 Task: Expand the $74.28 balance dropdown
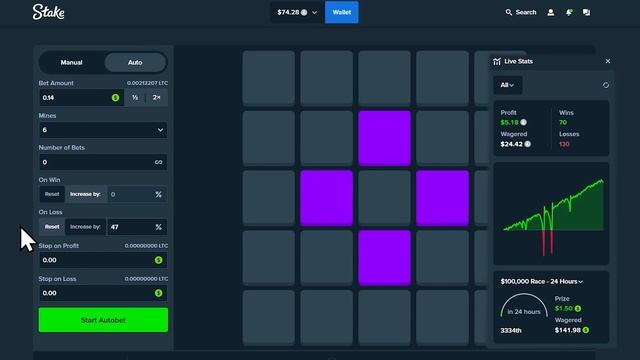[297, 12]
